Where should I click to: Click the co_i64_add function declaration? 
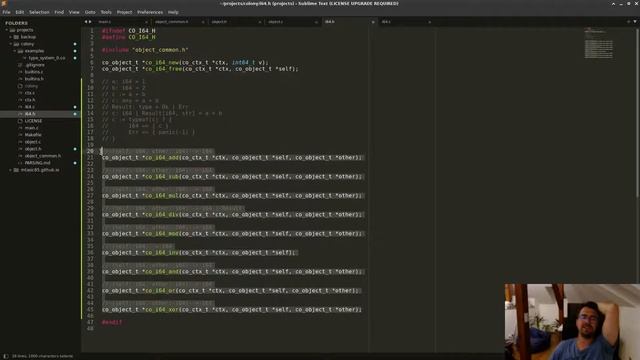[232, 158]
